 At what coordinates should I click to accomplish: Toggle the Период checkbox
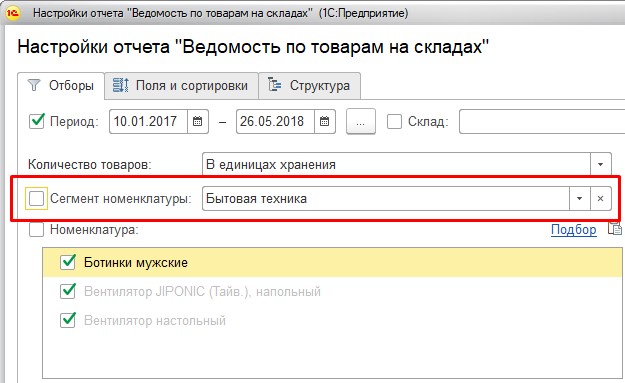37,121
